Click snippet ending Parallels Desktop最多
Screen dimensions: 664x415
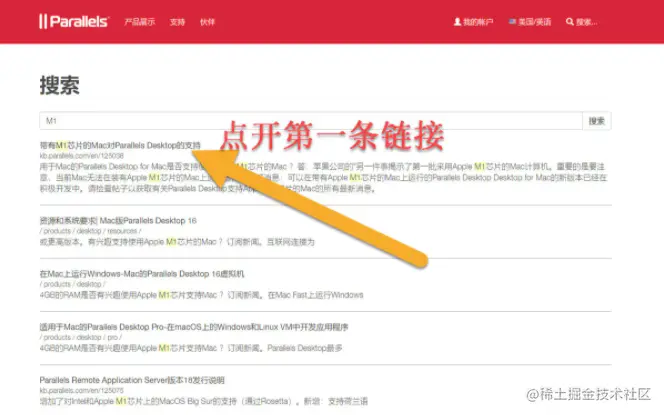pos(191,348)
